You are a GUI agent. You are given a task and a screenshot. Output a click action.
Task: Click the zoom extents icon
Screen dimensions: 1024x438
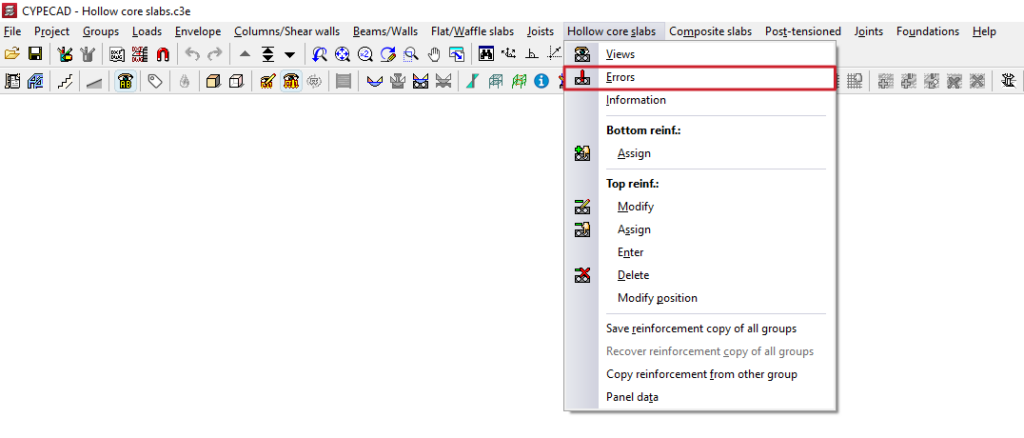tap(342, 54)
